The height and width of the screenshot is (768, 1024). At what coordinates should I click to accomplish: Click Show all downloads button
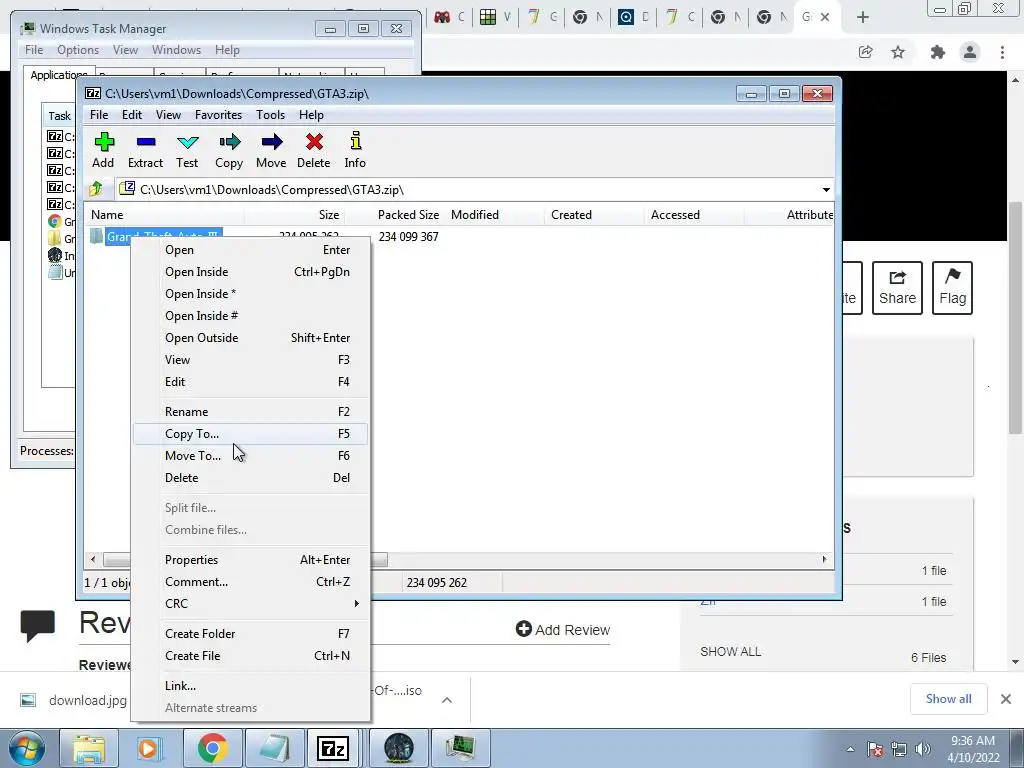coord(948,699)
